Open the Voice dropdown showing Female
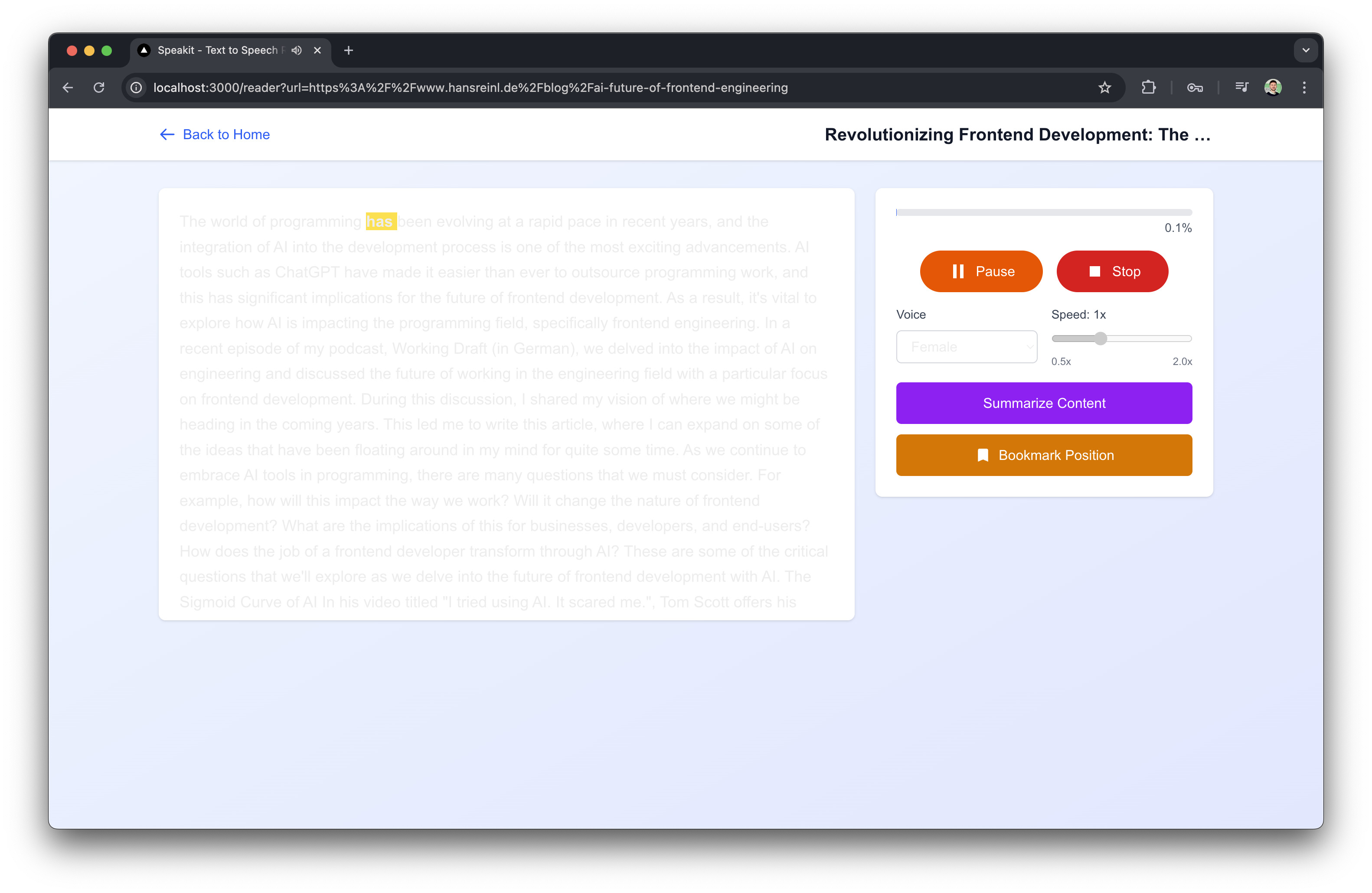 coord(966,347)
